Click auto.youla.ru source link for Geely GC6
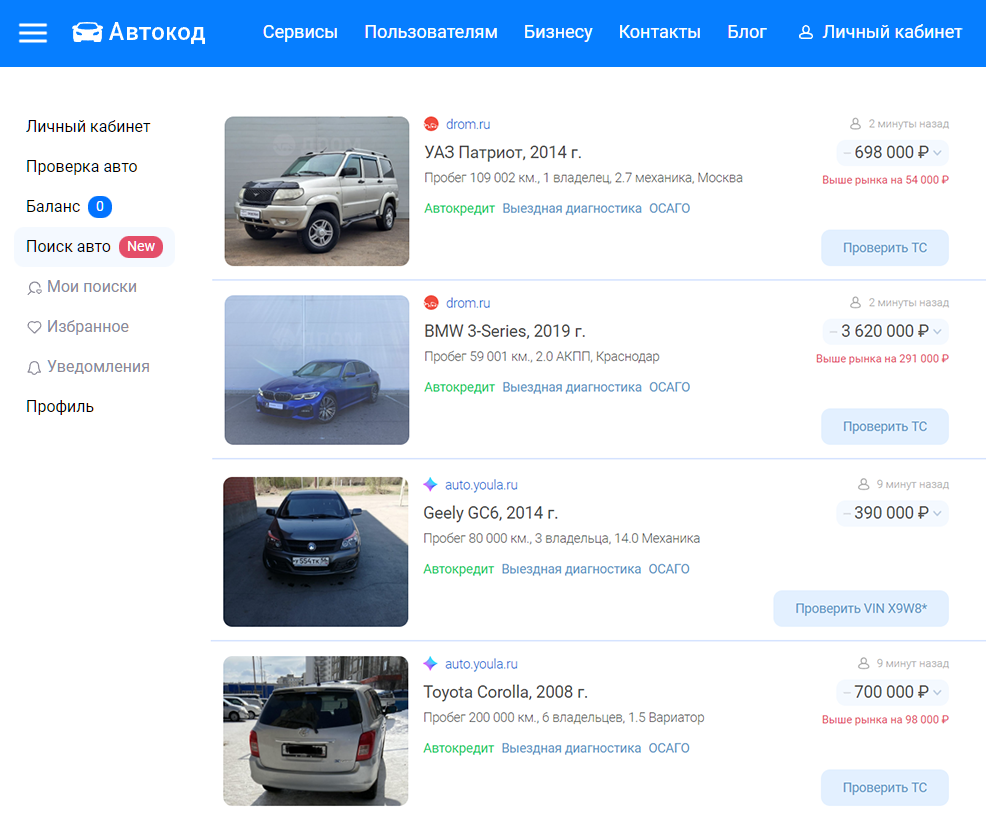The image size is (986, 834). coord(481,484)
